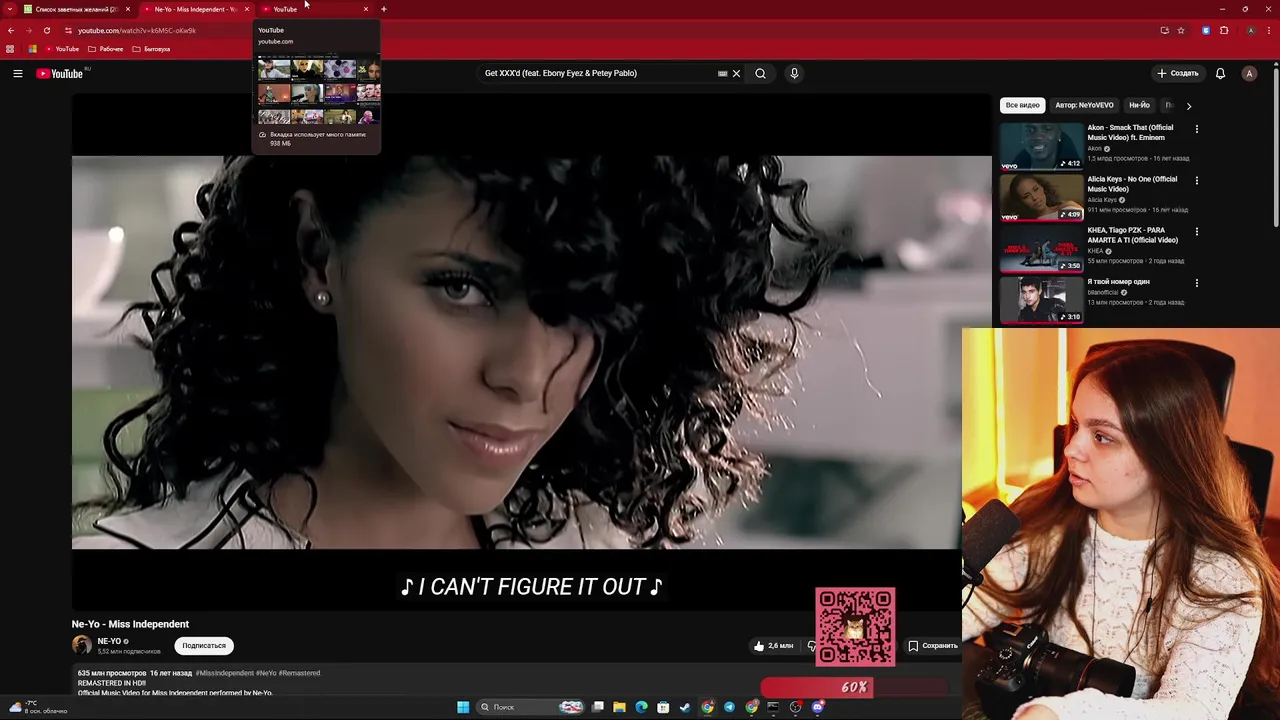Open Steam from the taskbar

click(x=685, y=707)
